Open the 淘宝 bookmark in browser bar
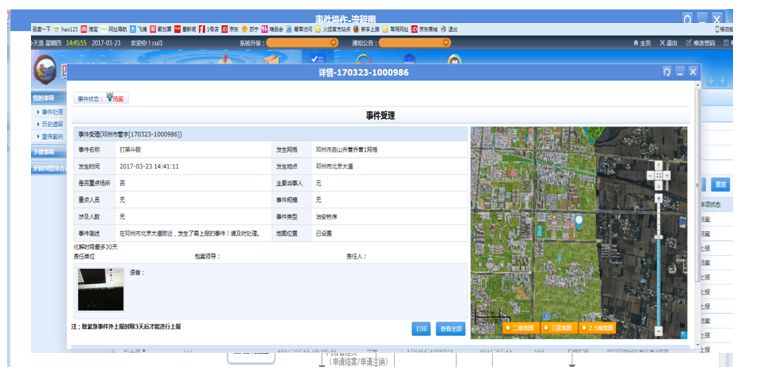 (x=89, y=29)
